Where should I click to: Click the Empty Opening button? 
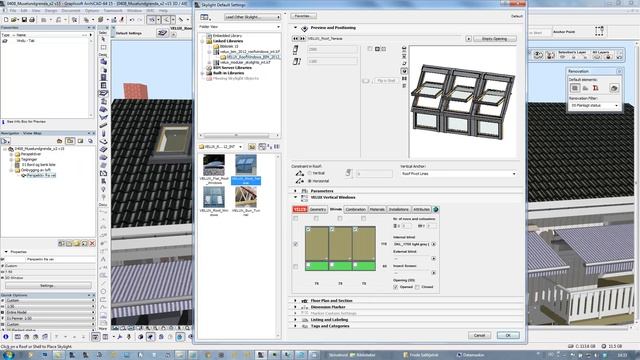coord(494,39)
